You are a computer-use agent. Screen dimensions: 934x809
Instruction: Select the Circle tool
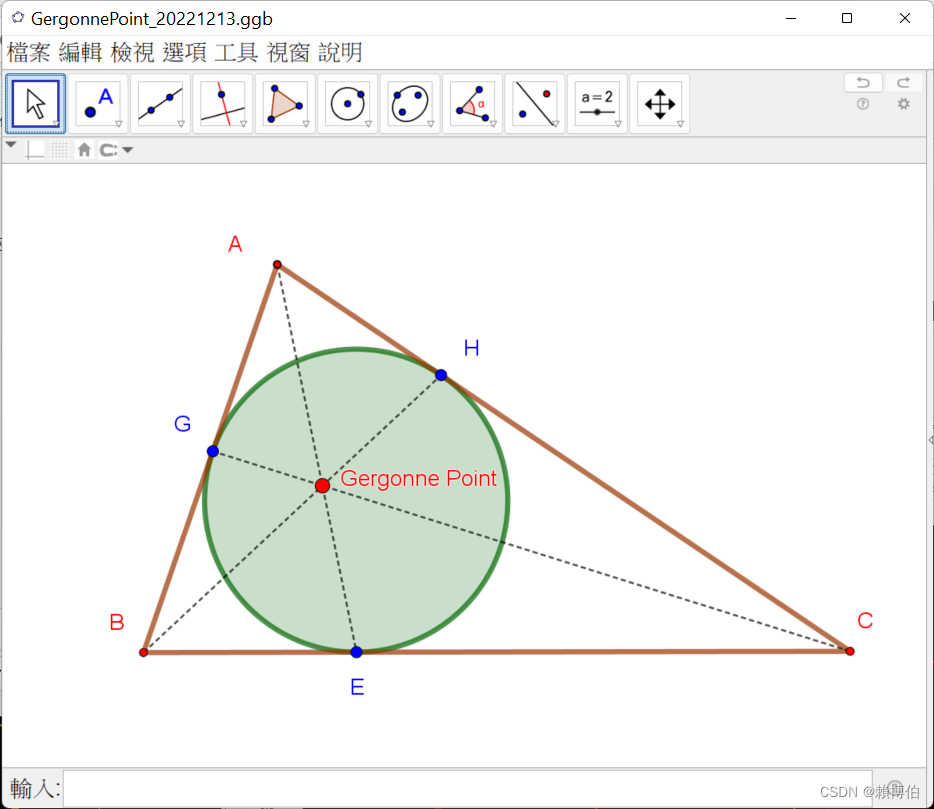(347, 102)
